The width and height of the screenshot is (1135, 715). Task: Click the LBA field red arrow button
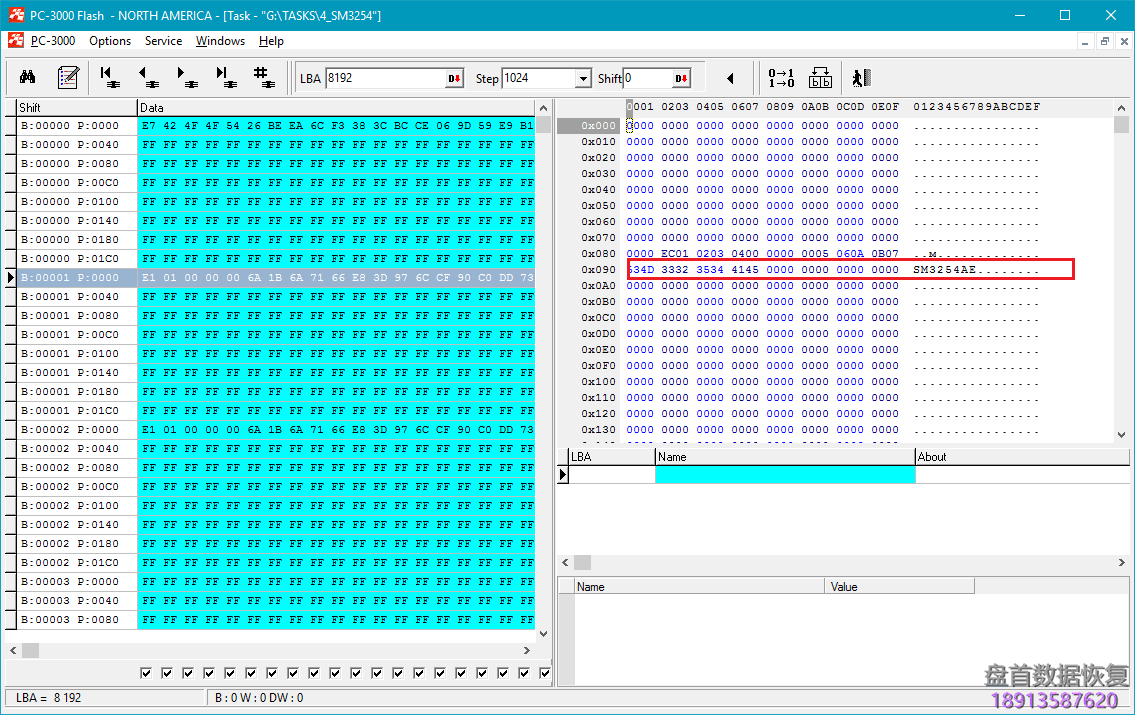point(454,79)
